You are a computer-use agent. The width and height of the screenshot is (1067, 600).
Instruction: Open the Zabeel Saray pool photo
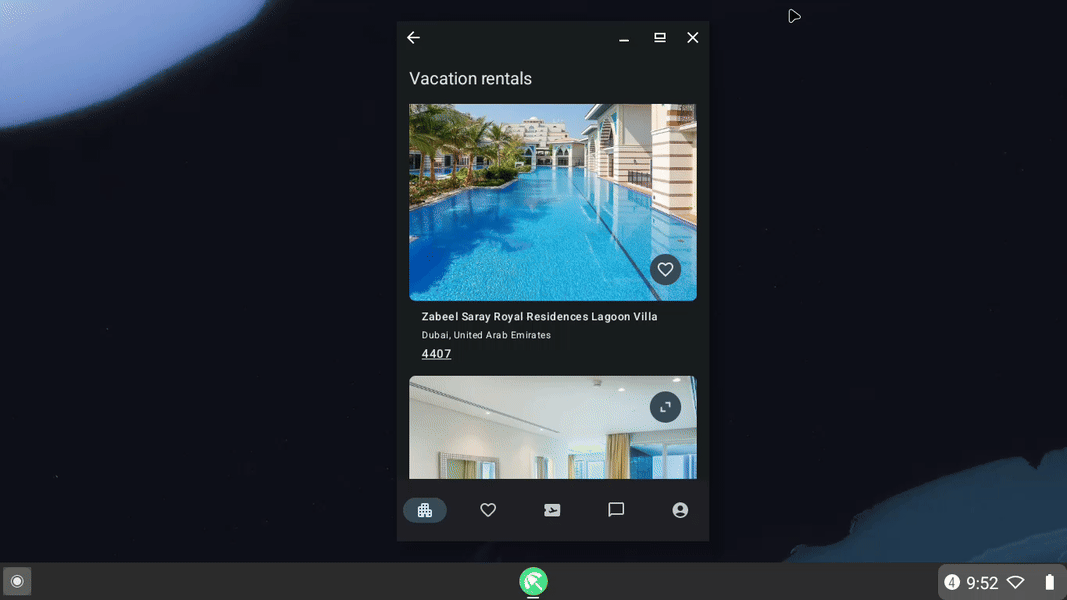coord(553,202)
